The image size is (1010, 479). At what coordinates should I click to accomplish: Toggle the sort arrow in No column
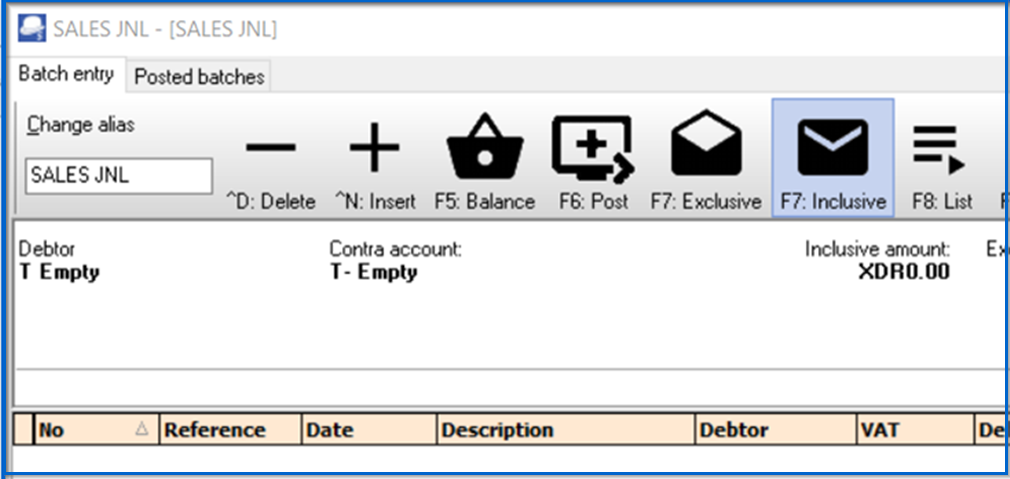click(x=141, y=430)
